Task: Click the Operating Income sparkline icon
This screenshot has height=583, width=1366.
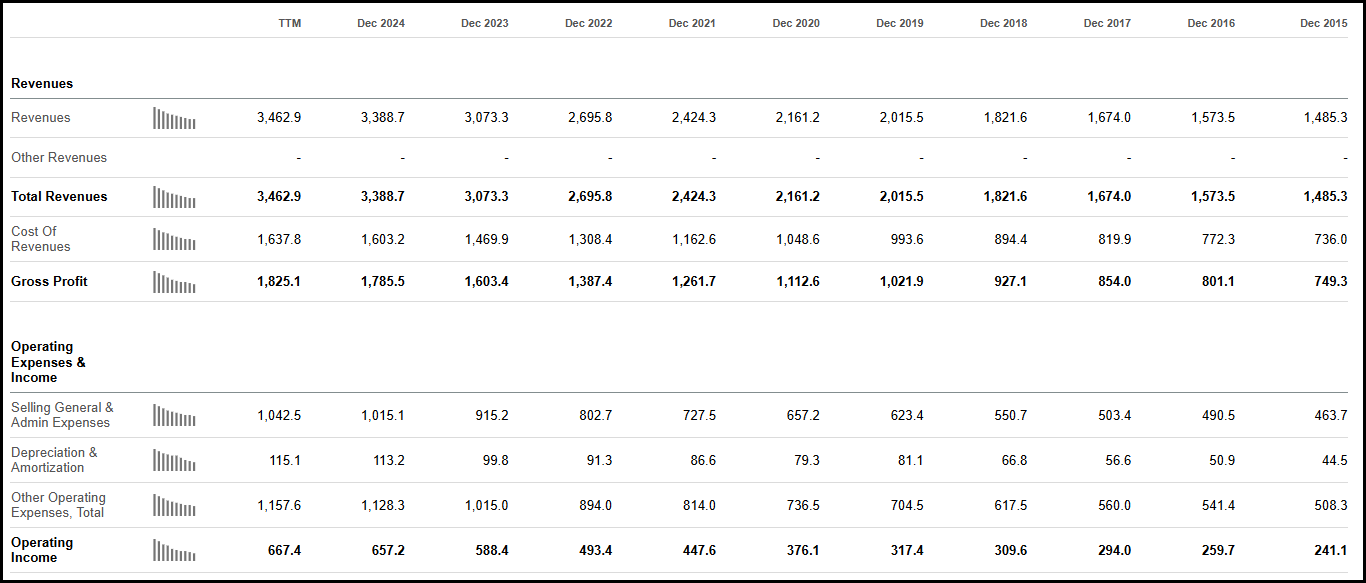Action: [174, 550]
